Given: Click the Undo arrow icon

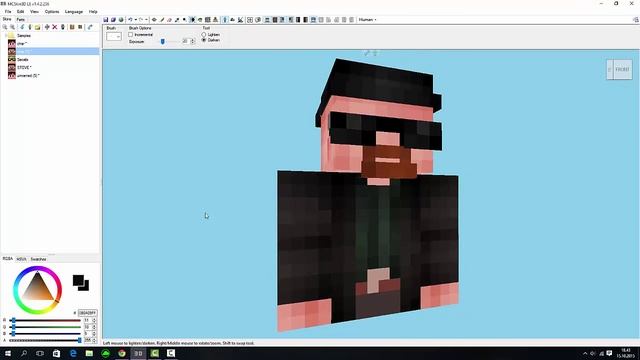Looking at the screenshot, I should (130, 20).
